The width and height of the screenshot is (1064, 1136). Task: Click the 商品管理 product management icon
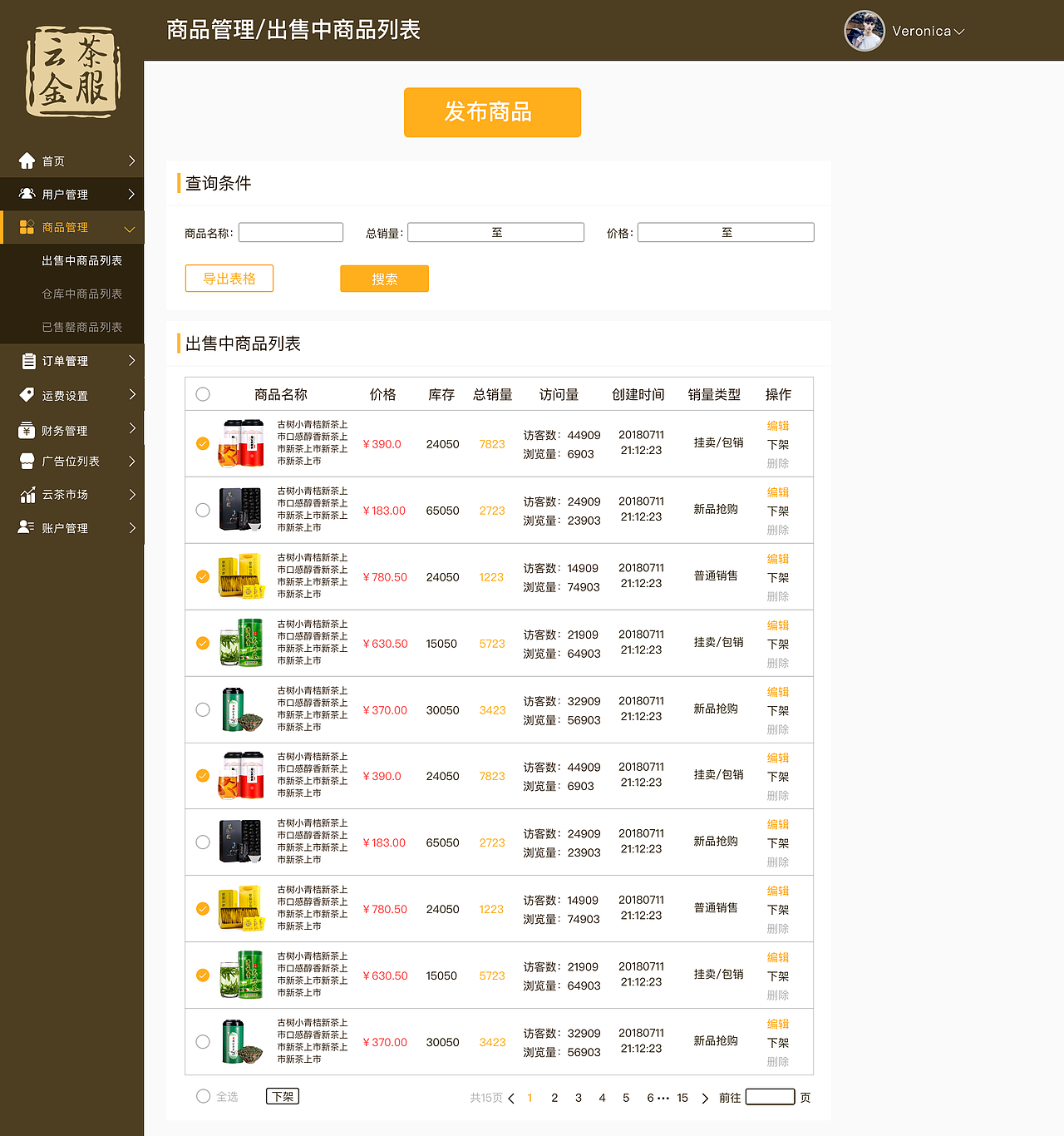pos(26,226)
